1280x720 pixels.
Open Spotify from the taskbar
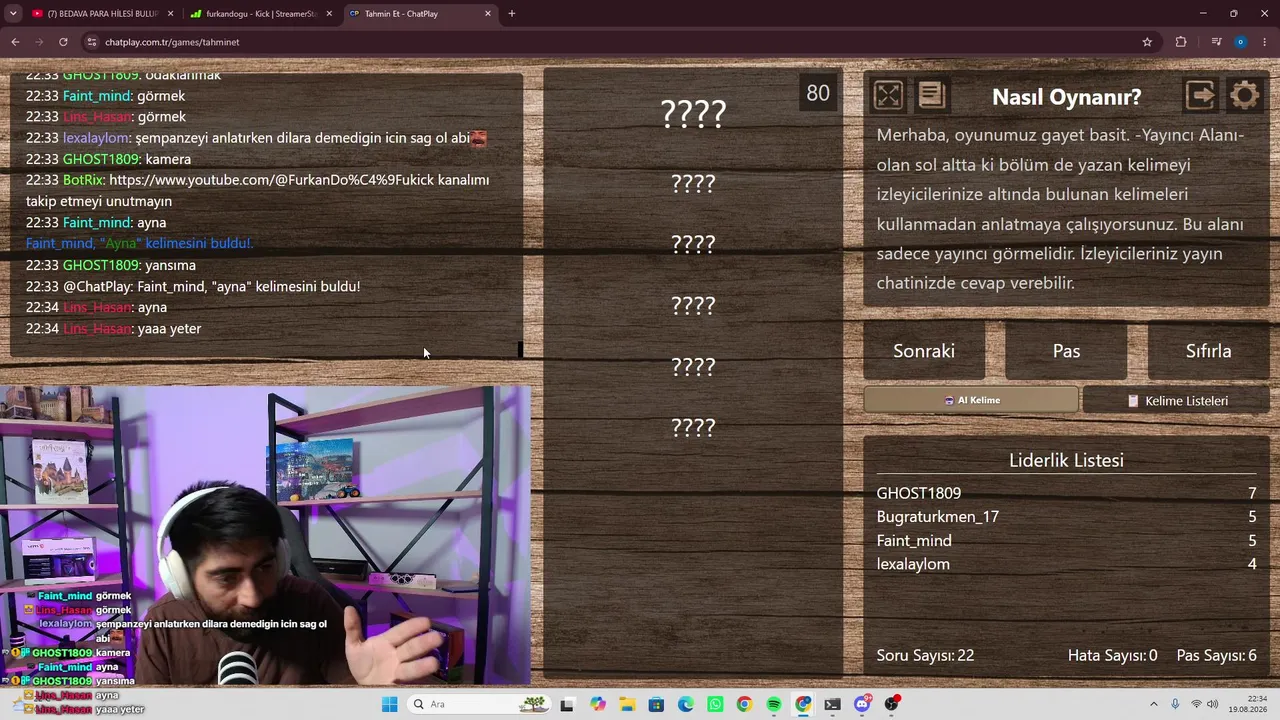[x=774, y=704]
